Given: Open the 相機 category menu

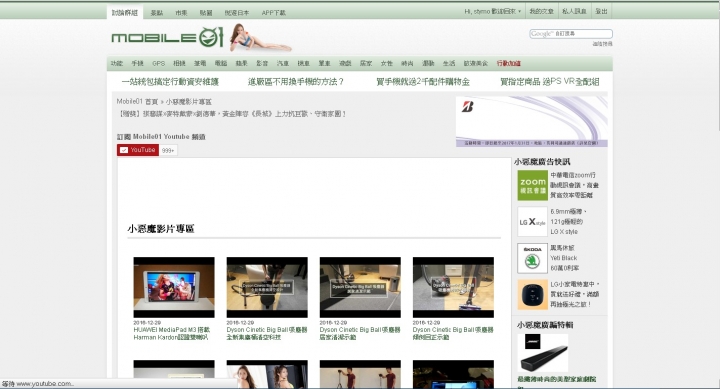Looking at the screenshot, I should click(x=179, y=63).
